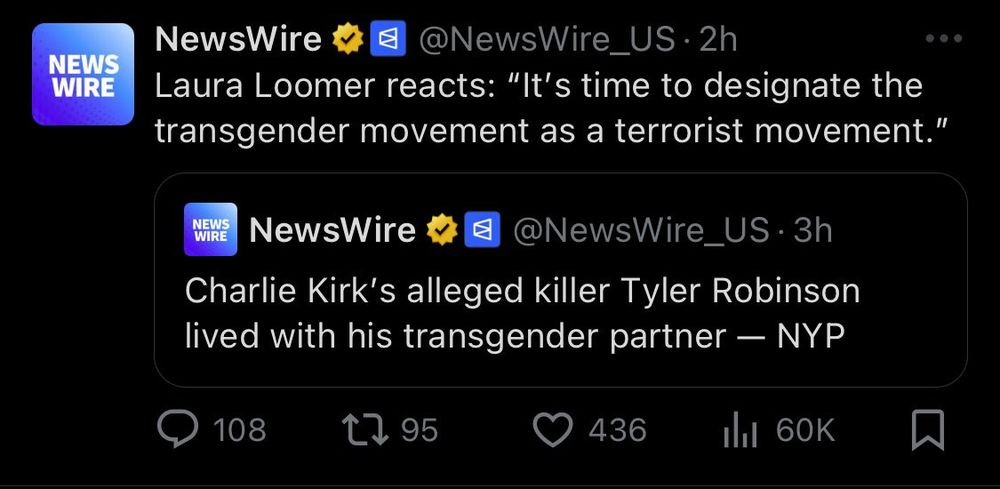Click the 436 likes count
The height and width of the screenshot is (489, 1000).
pos(617,430)
